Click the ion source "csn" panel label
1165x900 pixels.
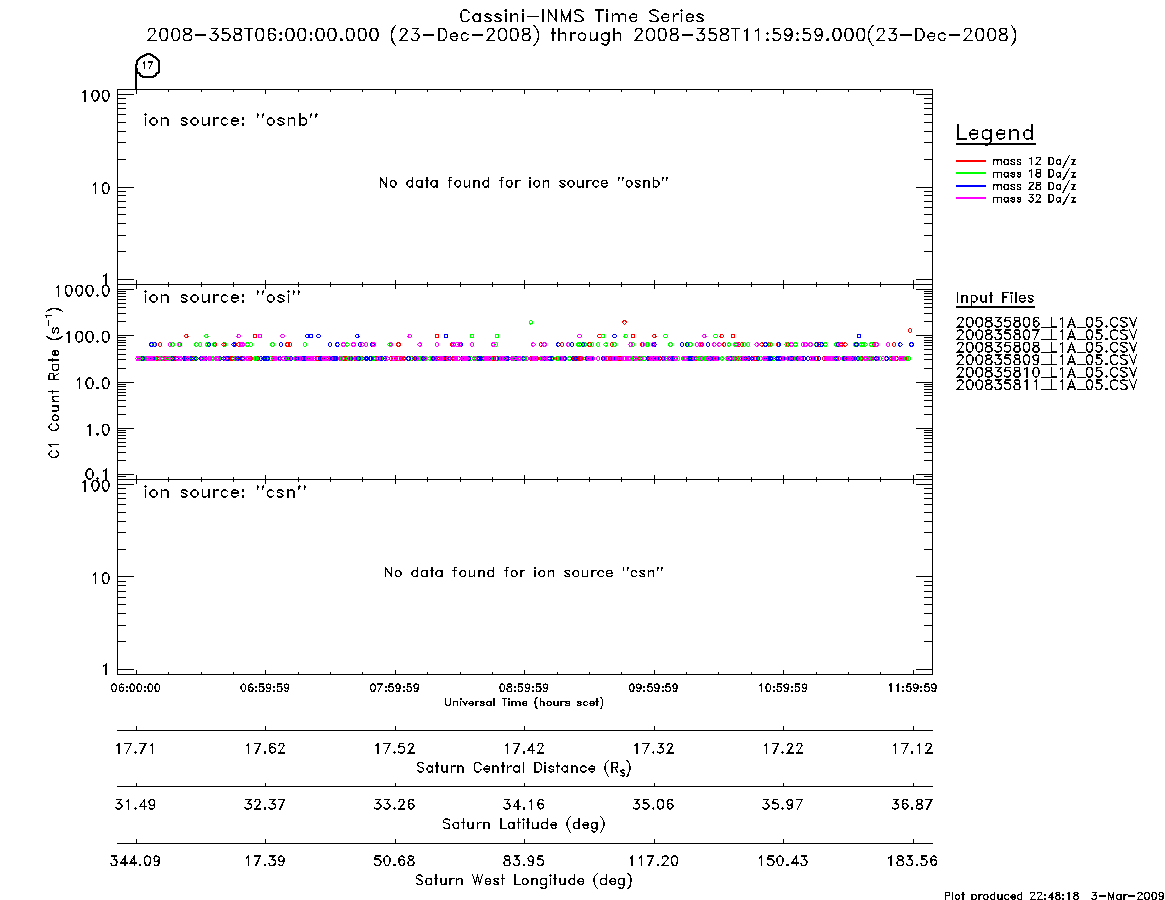(x=225, y=492)
